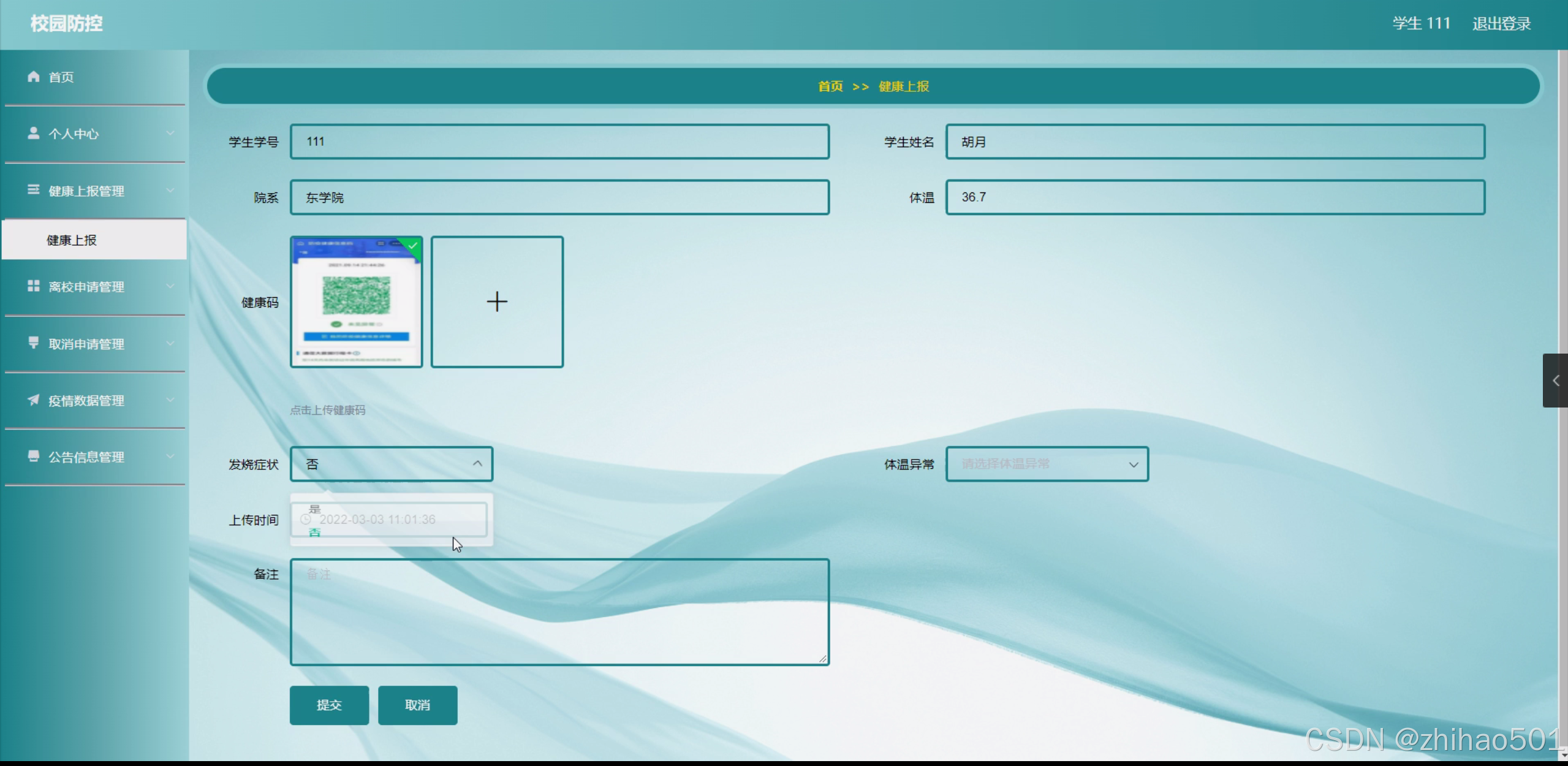The width and height of the screenshot is (1568, 766).
Task: Click the person icon next to 个人中心
Action: (34, 133)
